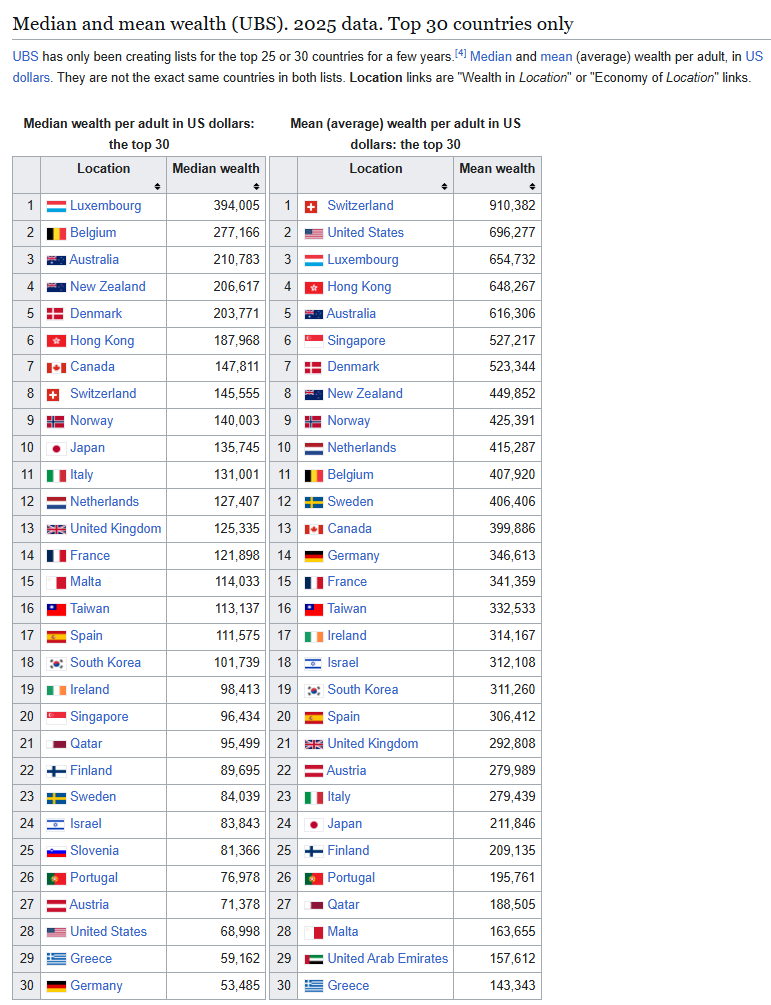Open Ireland link in median table
This screenshot has height=1005, width=771.
coord(90,690)
